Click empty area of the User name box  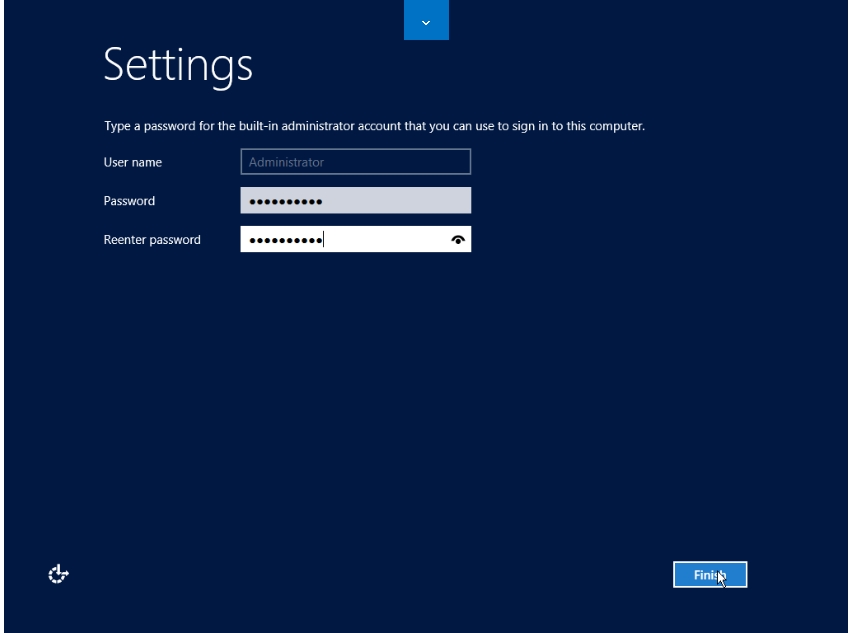[400, 162]
